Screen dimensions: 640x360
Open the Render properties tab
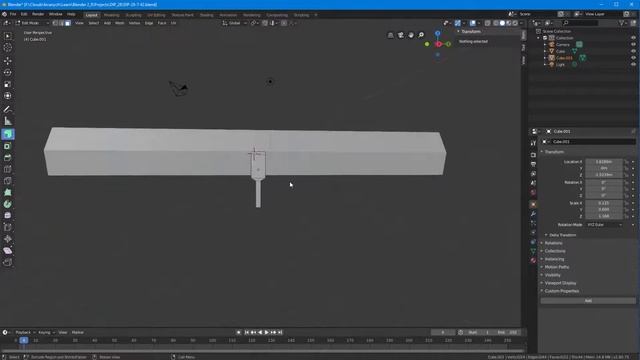point(533,155)
